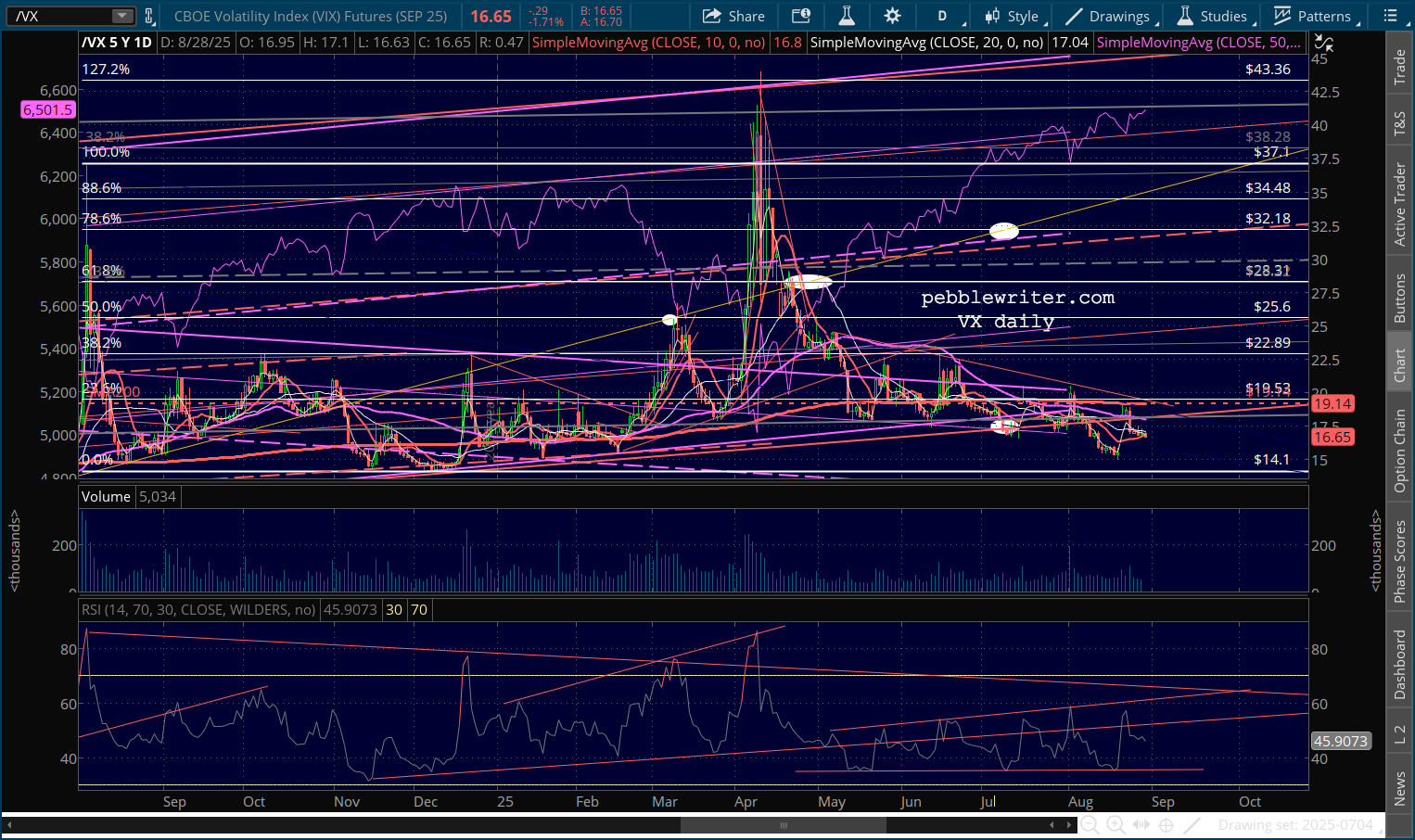Open the Studies menu
The image size is (1415, 840).
coord(1213,16)
